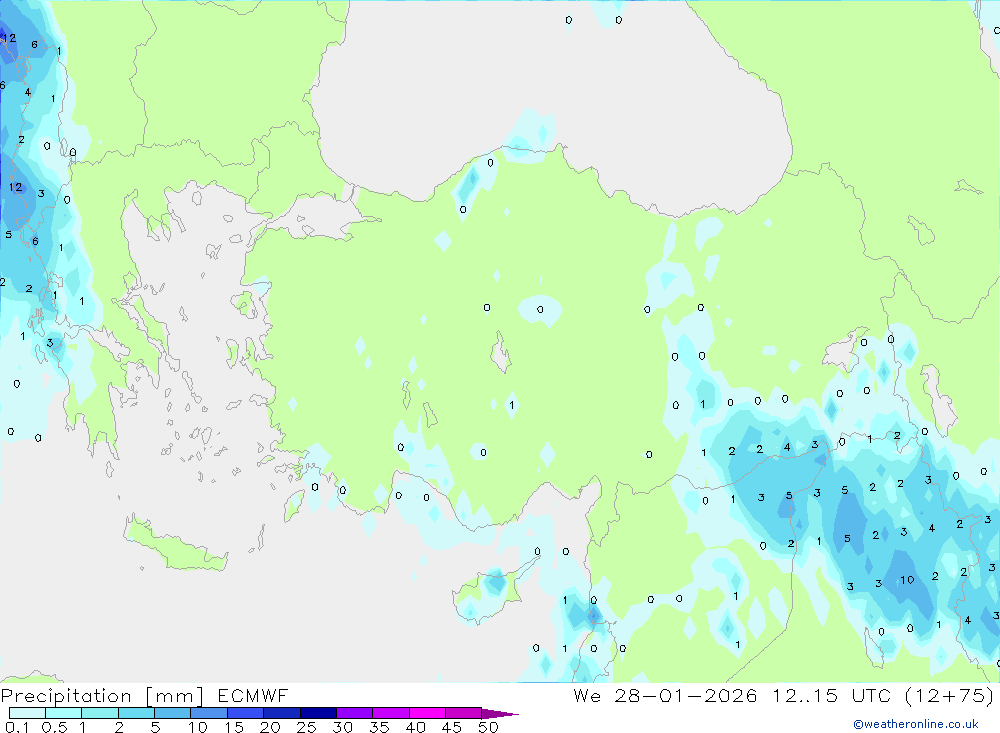This screenshot has height=733, width=1000.
Task: Pick the 1–2 mm legend color box
Action: 100,713
